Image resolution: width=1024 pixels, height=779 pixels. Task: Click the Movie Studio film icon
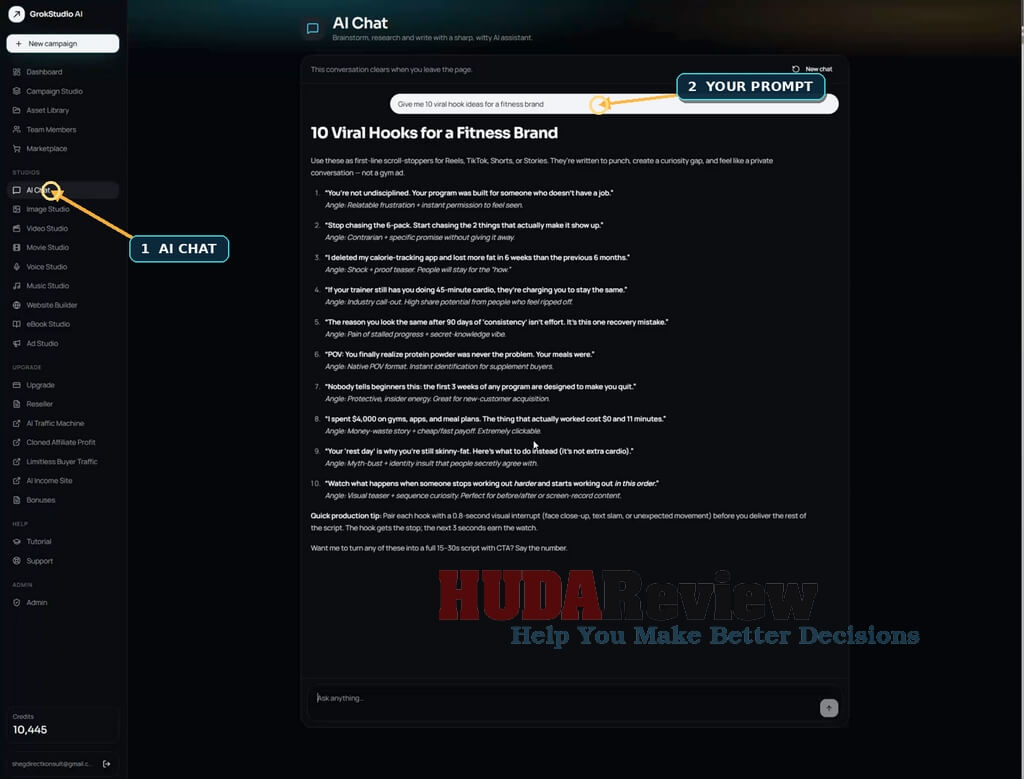click(x=16, y=247)
